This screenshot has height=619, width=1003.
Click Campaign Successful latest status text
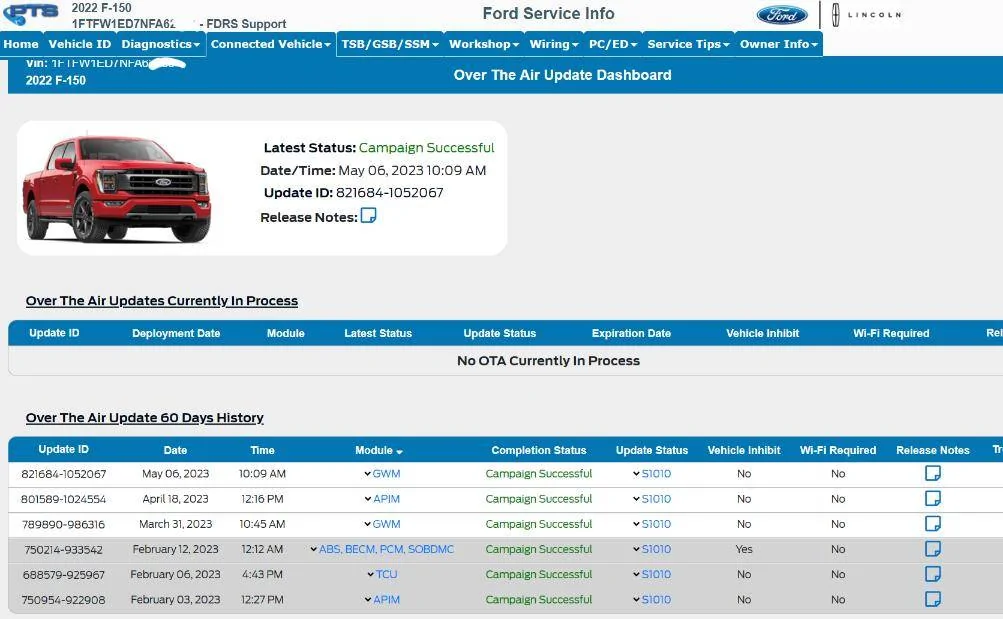pyautogui.click(x=427, y=148)
